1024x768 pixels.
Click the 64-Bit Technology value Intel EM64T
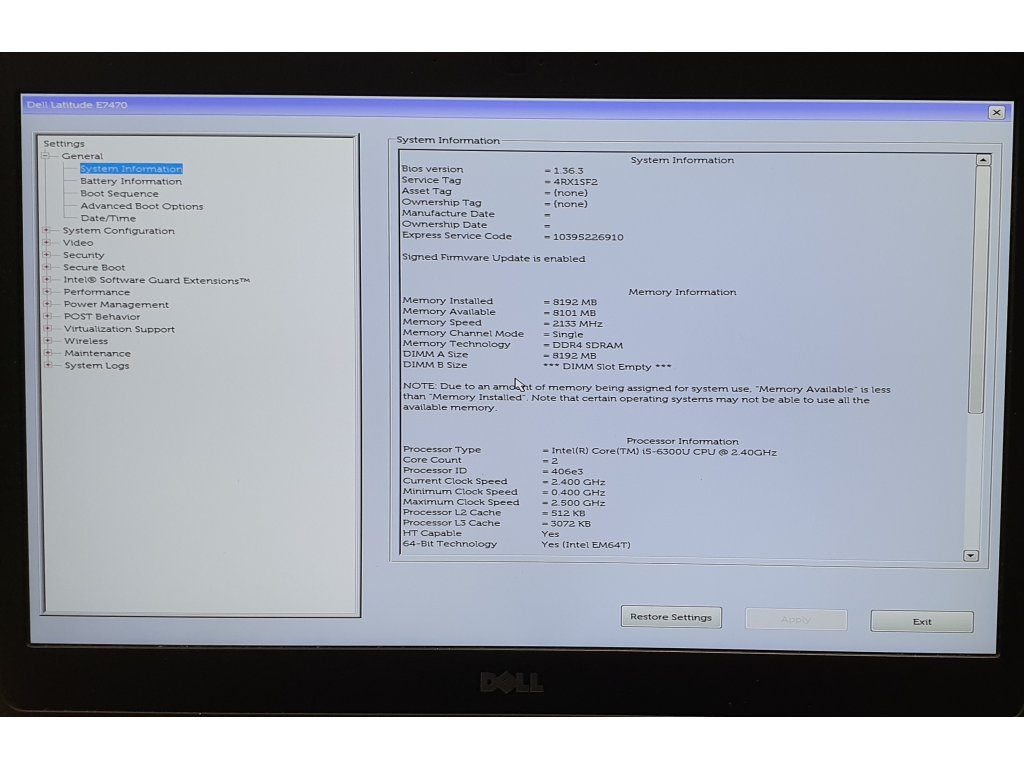pos(586,545)
